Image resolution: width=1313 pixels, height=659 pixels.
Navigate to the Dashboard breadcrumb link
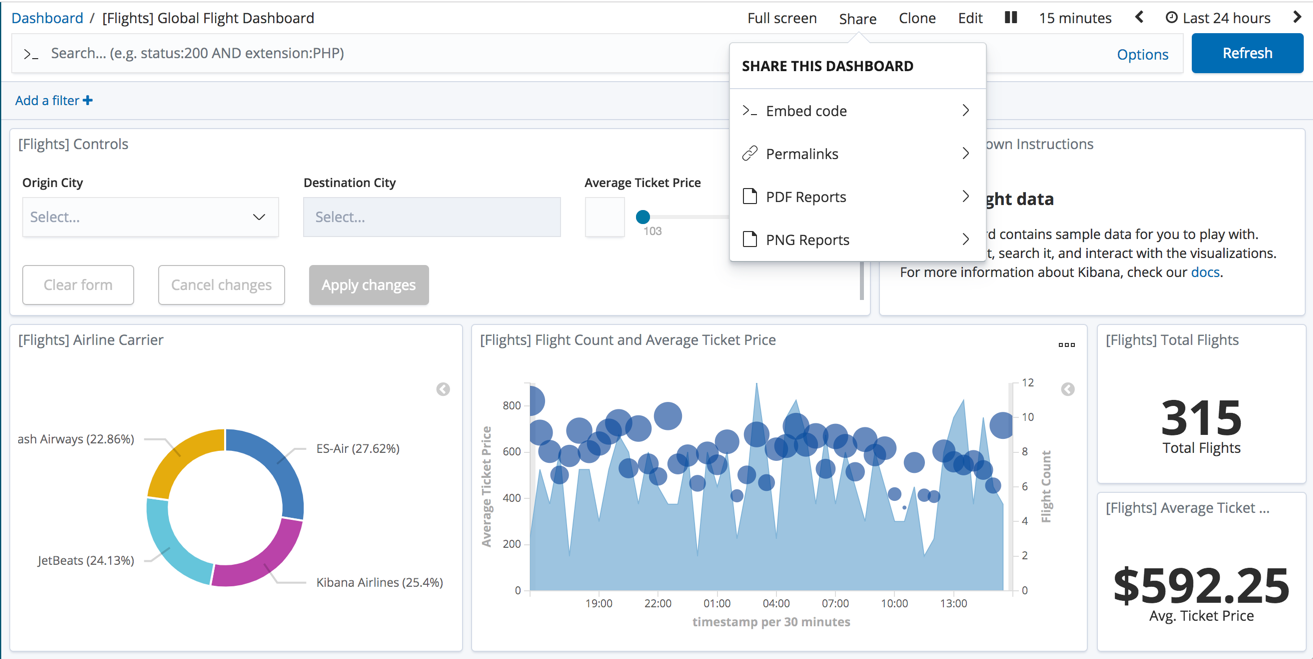click(47, 18)
